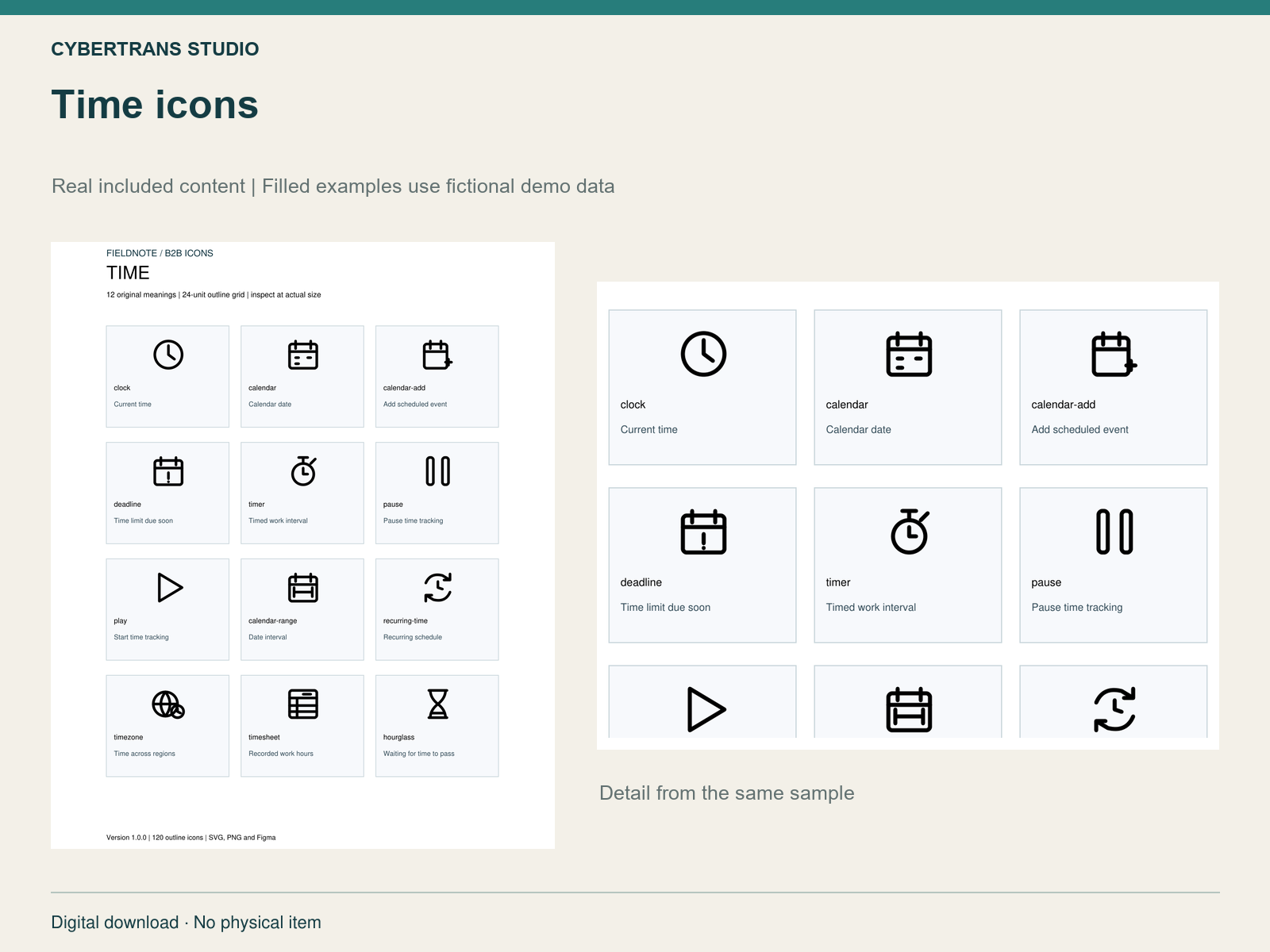Click the calendar-range icon in the small sample sheet
This screenshot has height=952, width=1270.
point(303,588)
